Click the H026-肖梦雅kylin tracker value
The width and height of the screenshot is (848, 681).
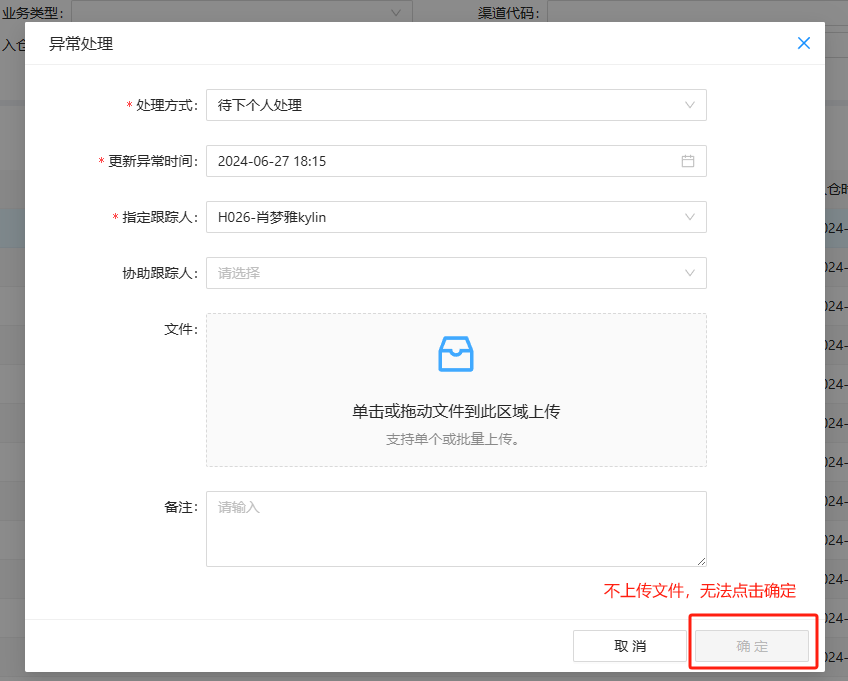click(272, 217)
